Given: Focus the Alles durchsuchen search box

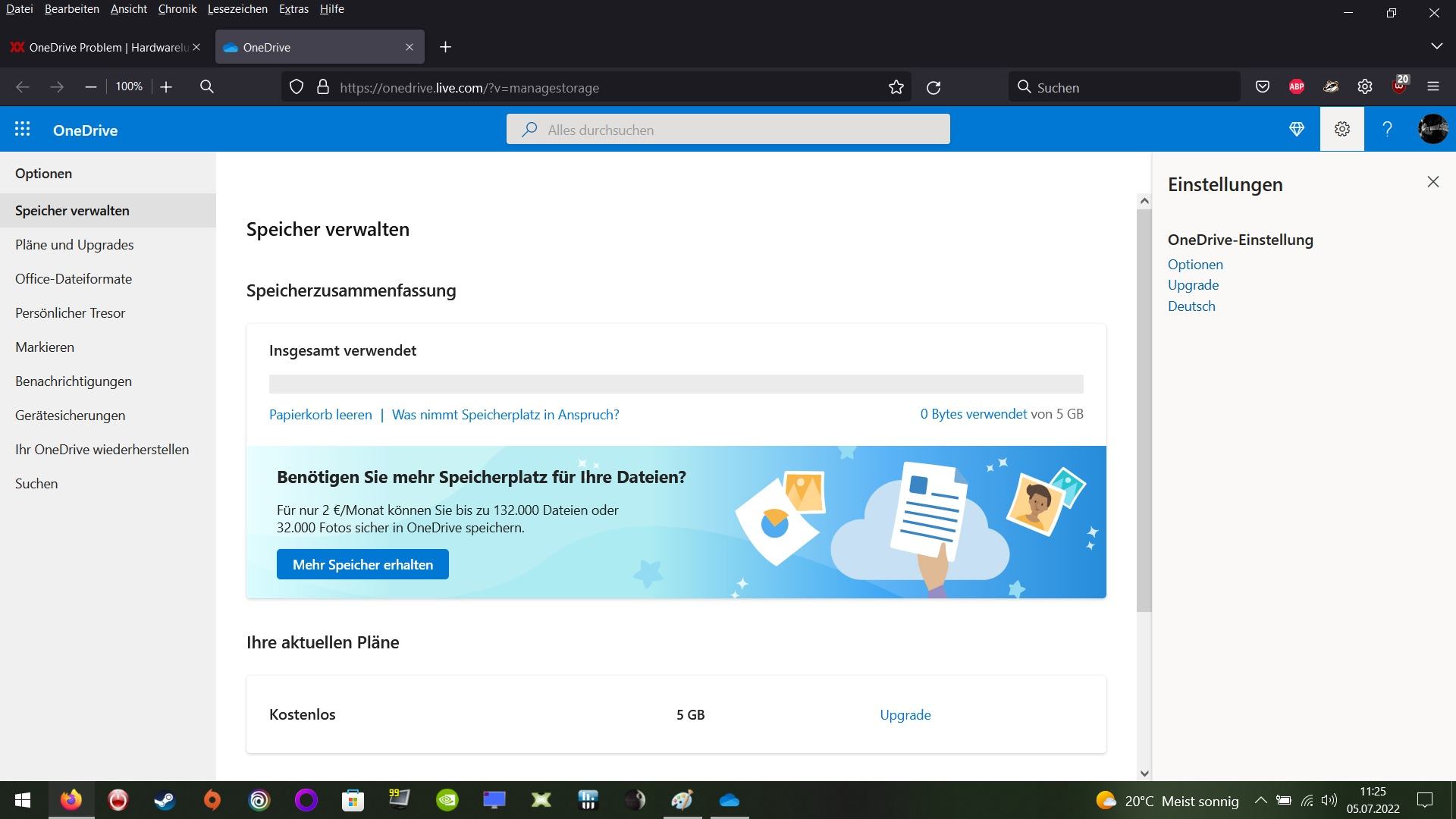Looking at the screenshot, I should (x=728, y=130).
